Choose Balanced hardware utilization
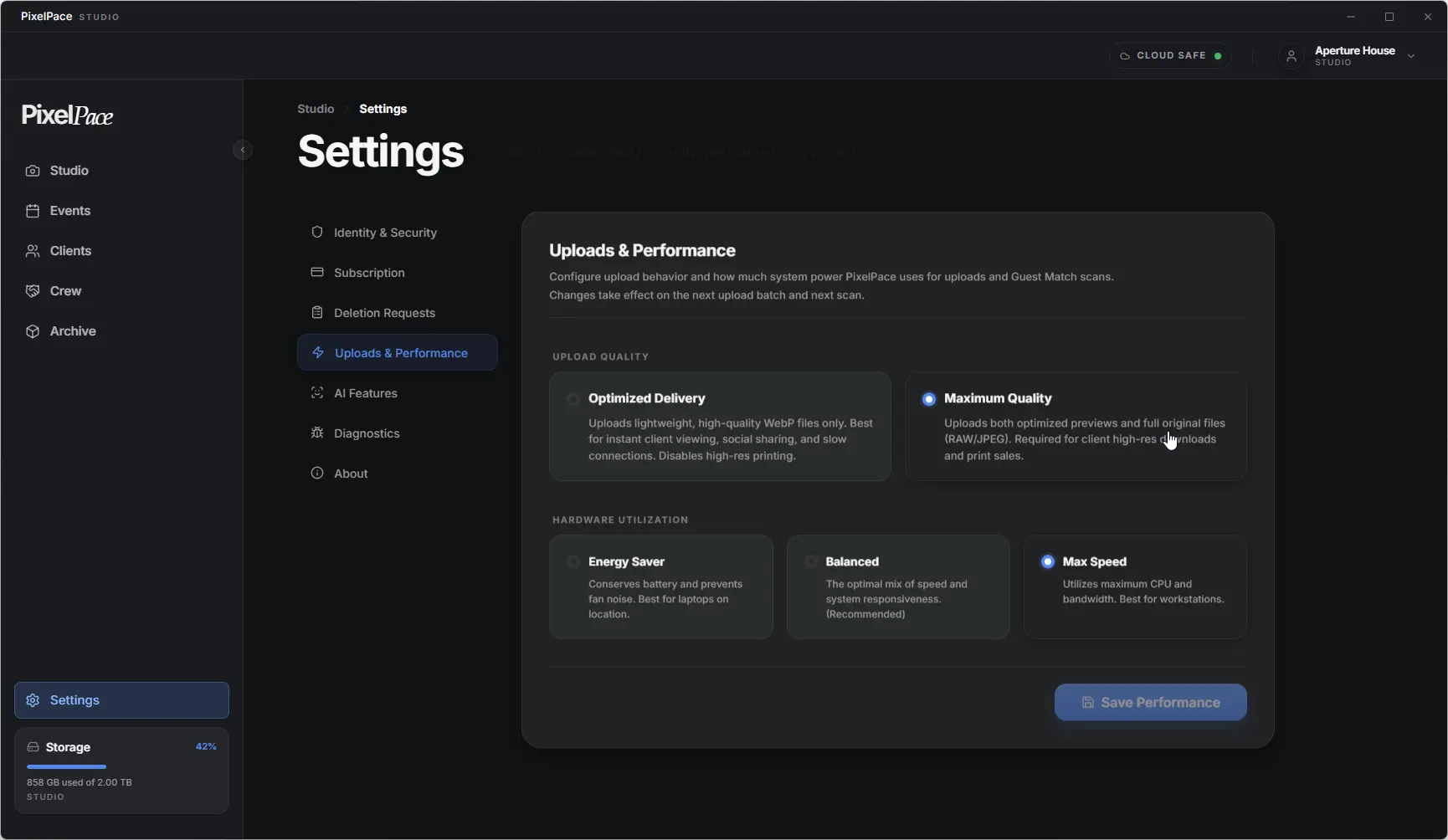This screenshot has width=1448, height=840. [898, 587]
